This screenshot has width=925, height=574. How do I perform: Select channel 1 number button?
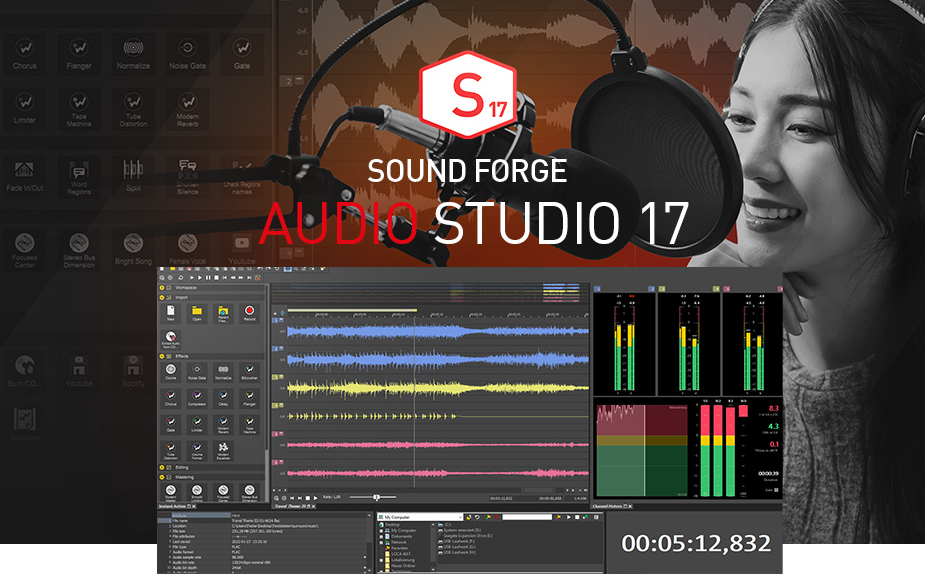point(275,320)
